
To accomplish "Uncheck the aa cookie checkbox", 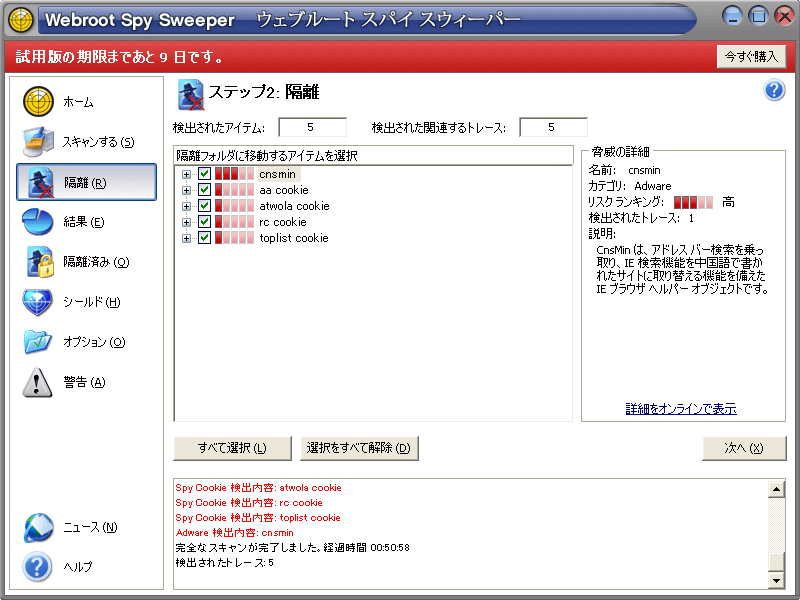I will (205, 190).
